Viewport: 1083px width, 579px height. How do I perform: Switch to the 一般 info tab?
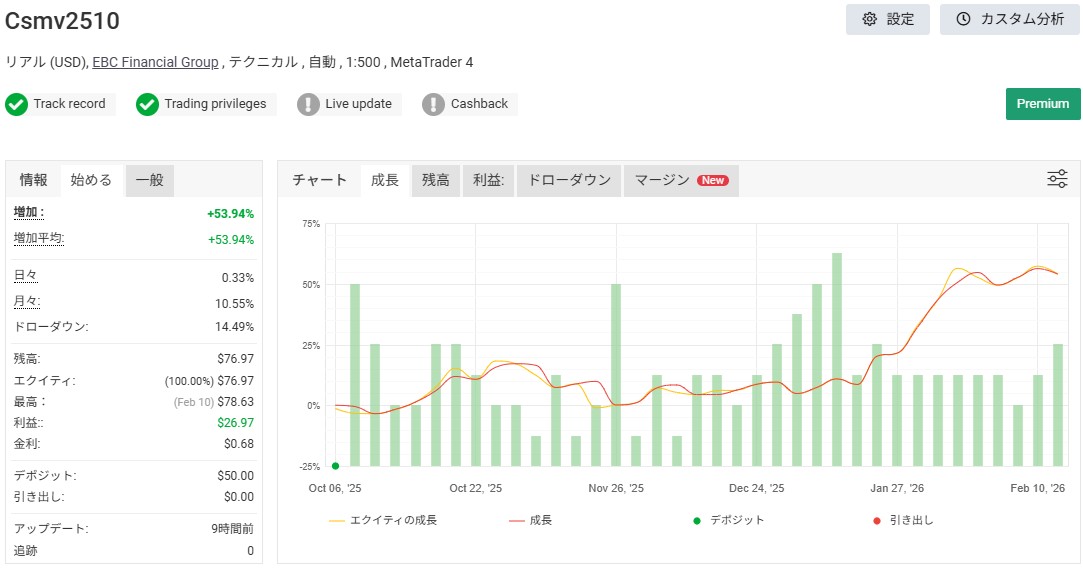pyautogui.click(x=150, y=180)
